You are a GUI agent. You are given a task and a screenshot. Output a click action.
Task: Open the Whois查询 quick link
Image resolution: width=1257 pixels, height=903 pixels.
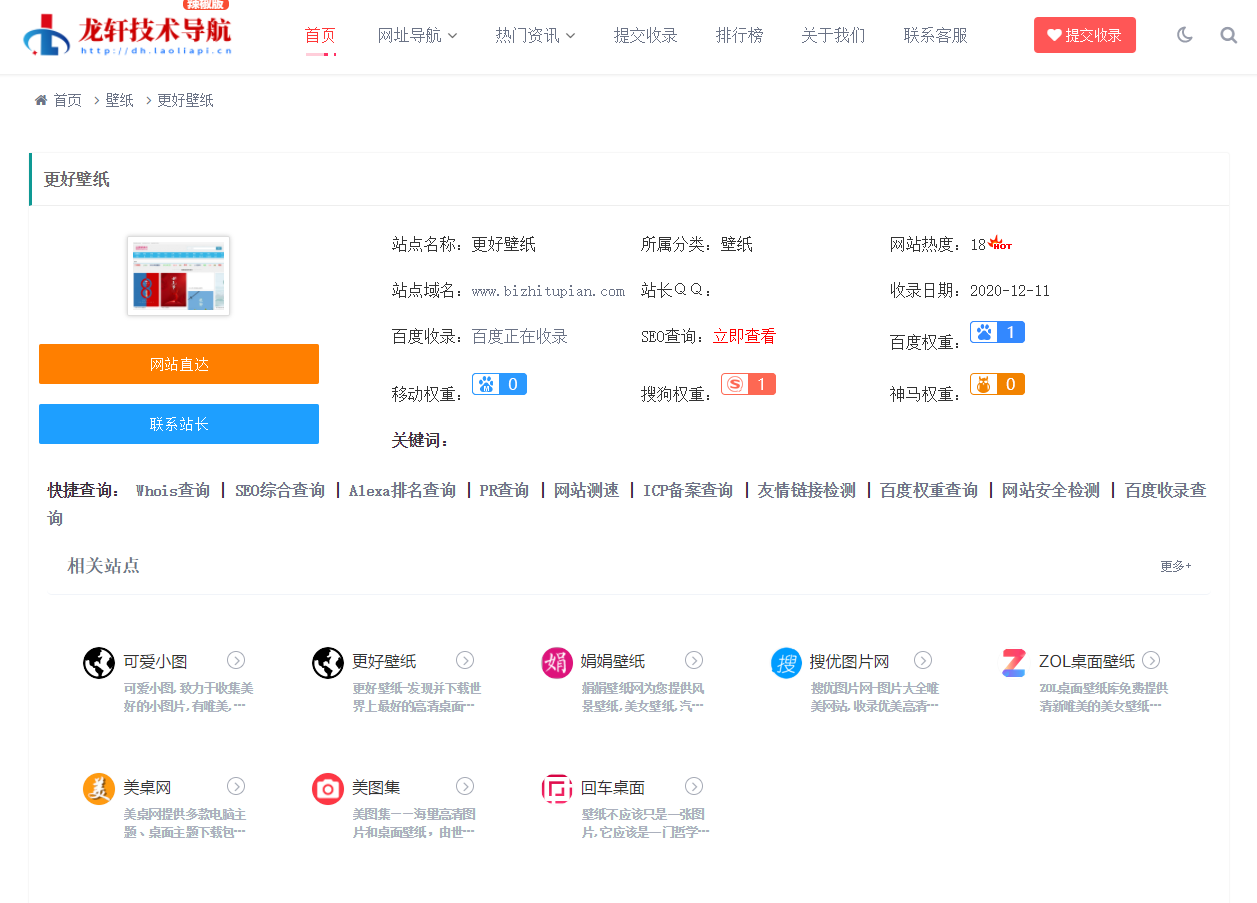click(173, 490)
